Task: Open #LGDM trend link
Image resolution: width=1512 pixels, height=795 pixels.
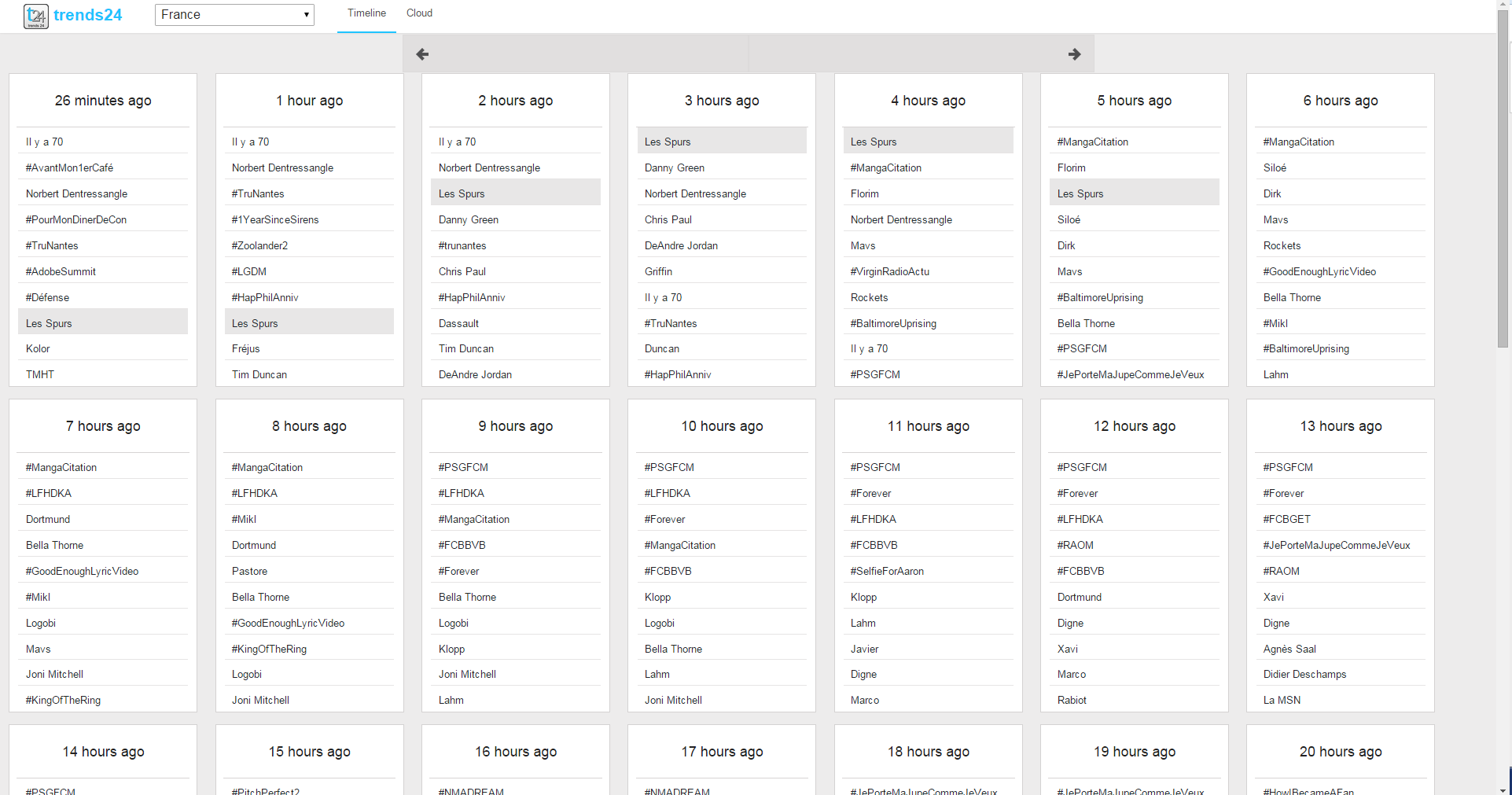Action: point(249,271)
